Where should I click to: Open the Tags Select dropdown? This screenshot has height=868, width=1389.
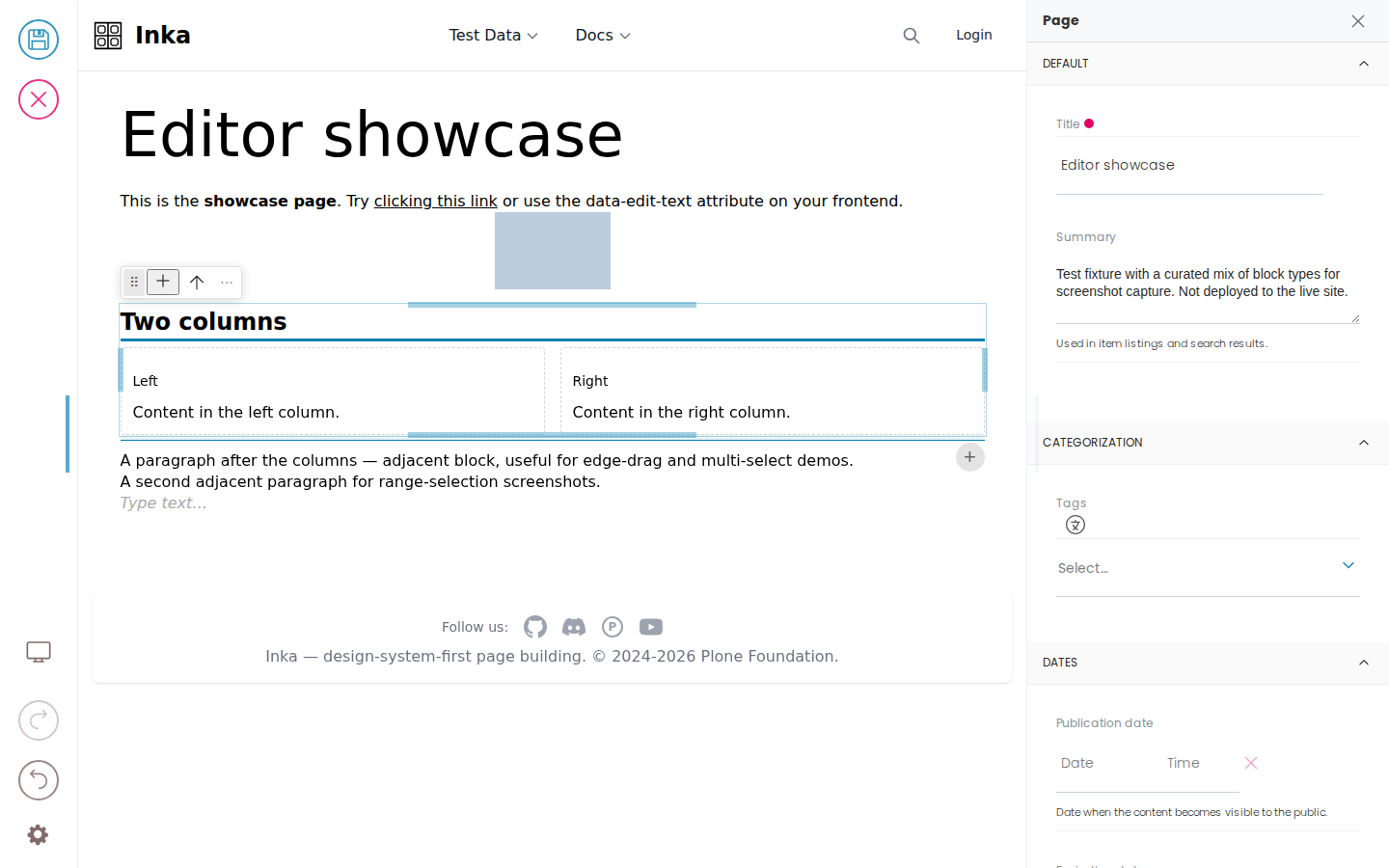click(1208, 568)
